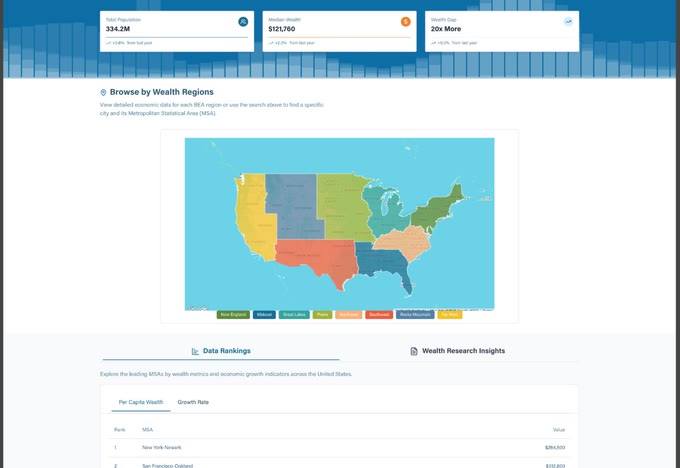Click the trend arrow icon on Wealth Gap card

568,22
